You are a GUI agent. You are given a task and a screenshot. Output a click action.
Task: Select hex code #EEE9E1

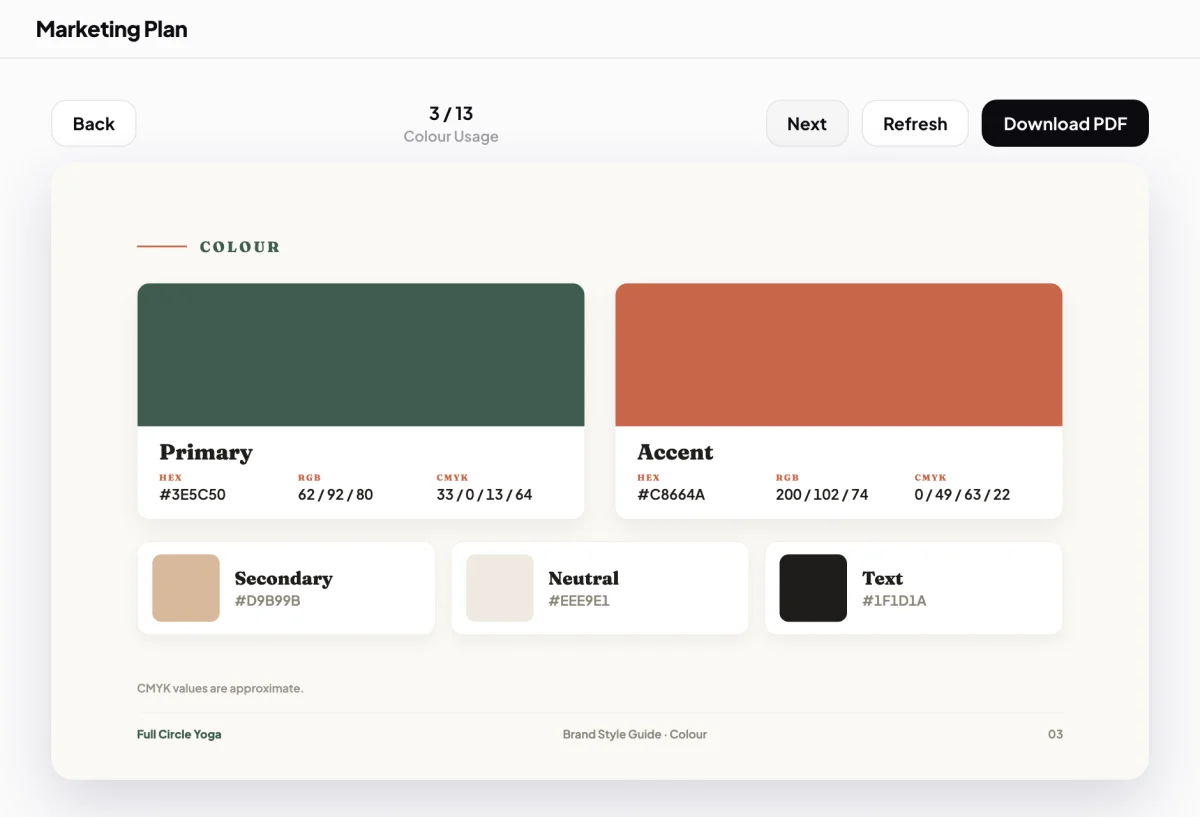(x=579, y=601)
